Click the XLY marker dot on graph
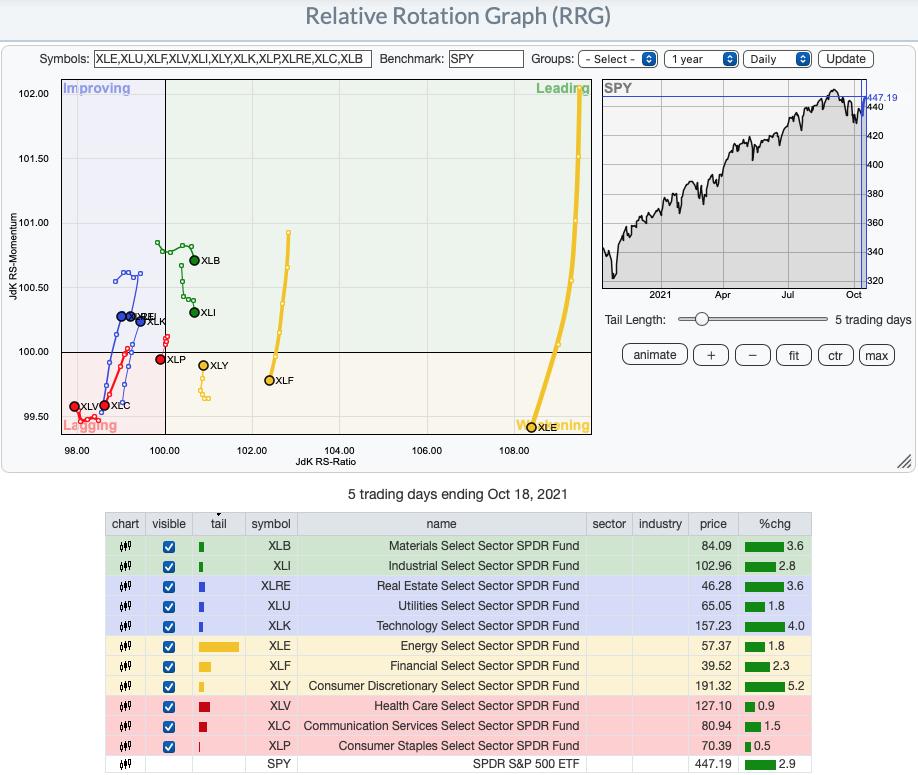 click(x=203, y=365)
